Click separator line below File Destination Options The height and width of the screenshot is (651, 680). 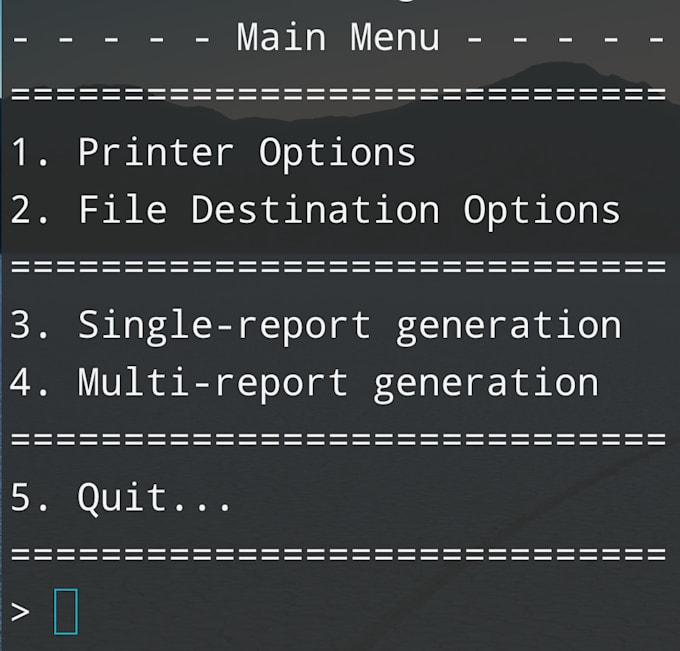tap(338, 267)
